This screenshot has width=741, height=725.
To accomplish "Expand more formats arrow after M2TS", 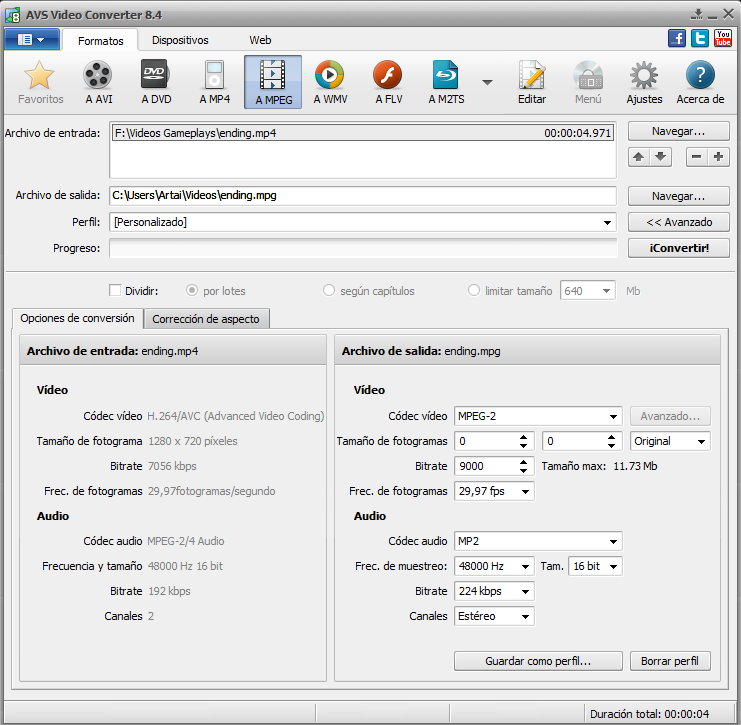I will tap(487, 82).
